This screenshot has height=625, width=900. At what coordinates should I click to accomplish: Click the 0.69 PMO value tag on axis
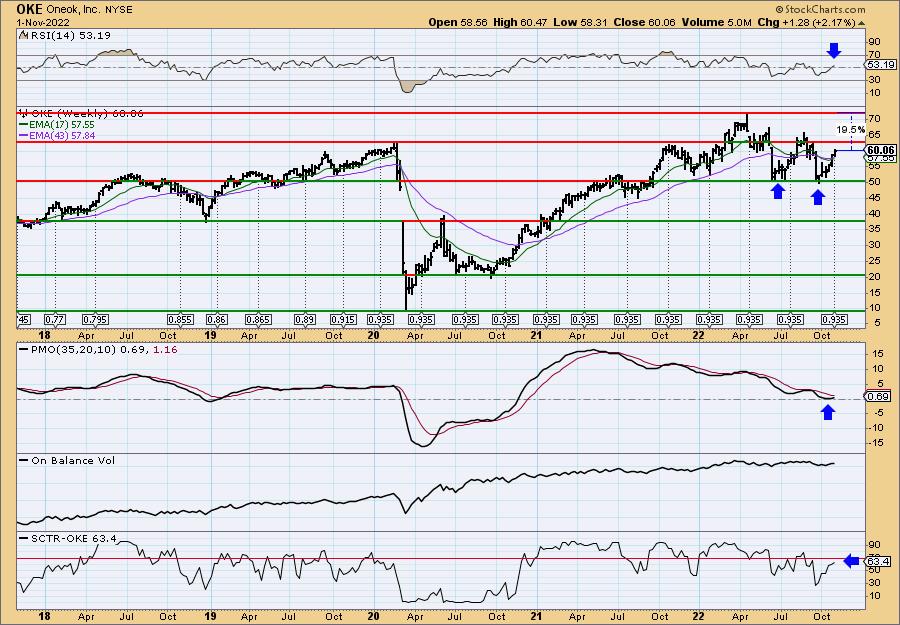tap(878, 397)
